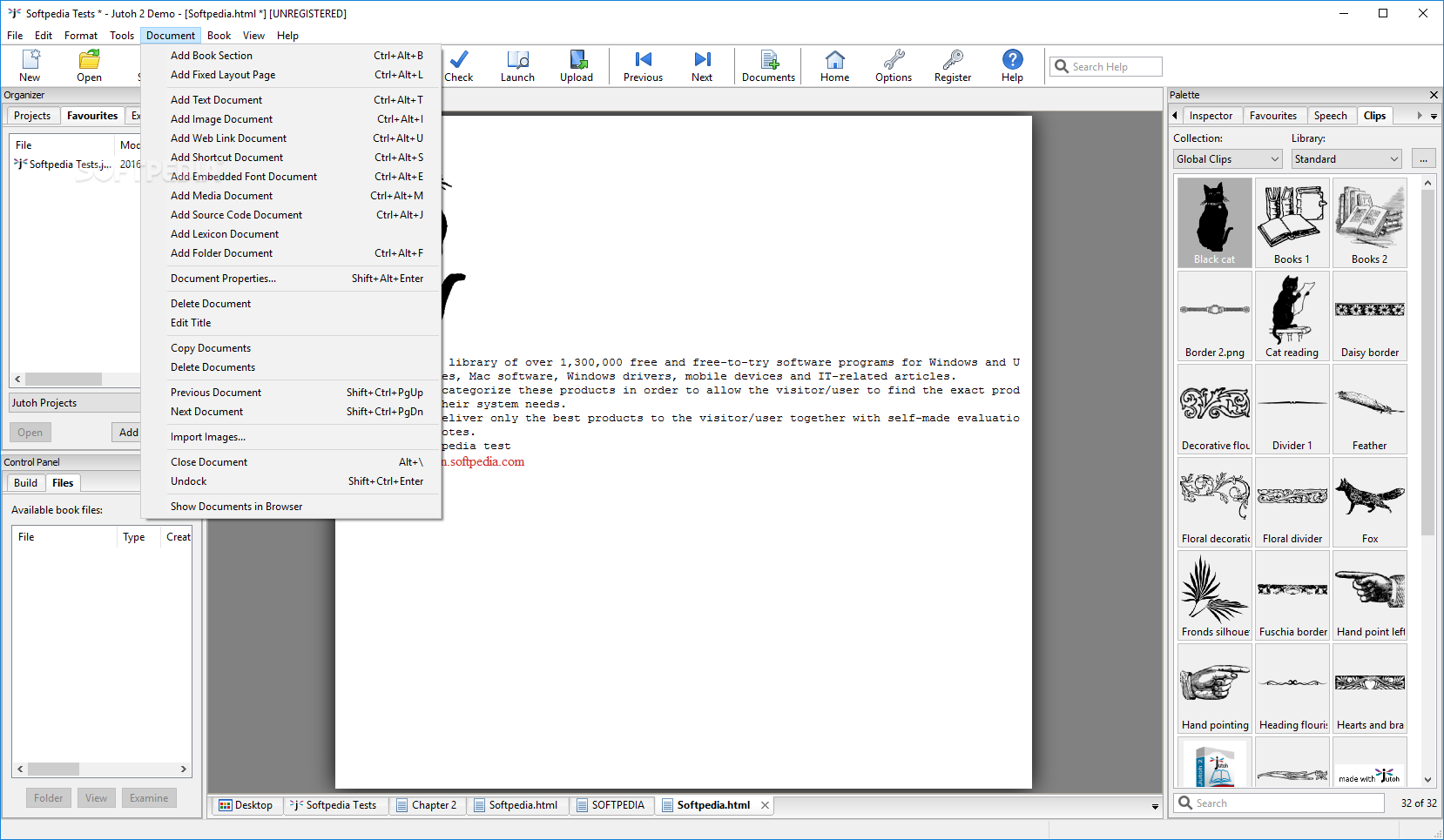
Task: Select the Daisy border clip
Action: click(1370, 316)
